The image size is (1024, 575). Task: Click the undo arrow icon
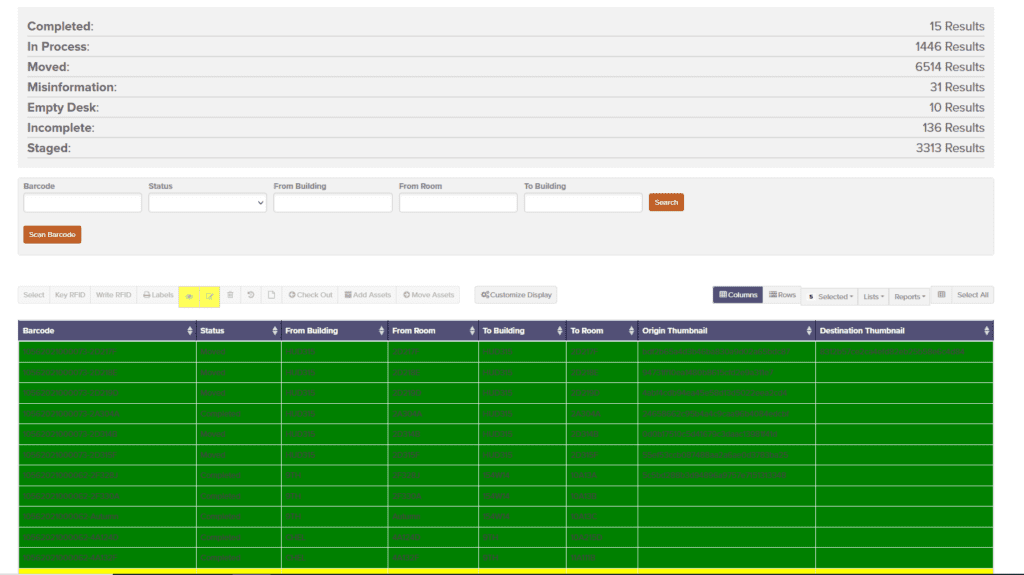[x=251, y=295]
